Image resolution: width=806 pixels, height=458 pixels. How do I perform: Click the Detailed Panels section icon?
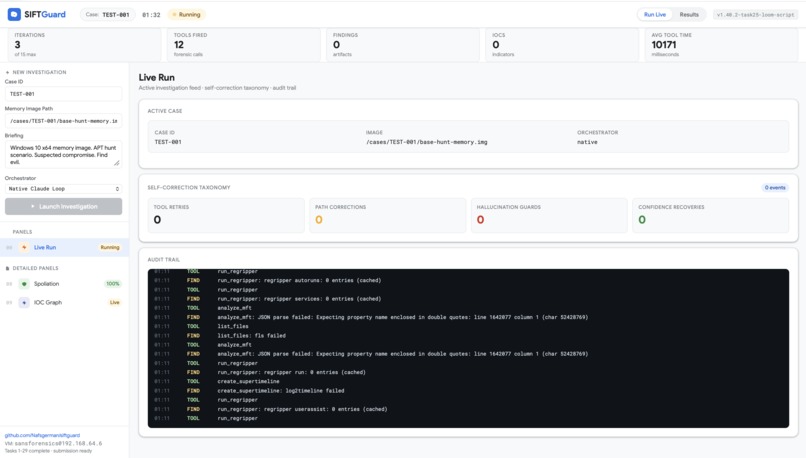7,268
